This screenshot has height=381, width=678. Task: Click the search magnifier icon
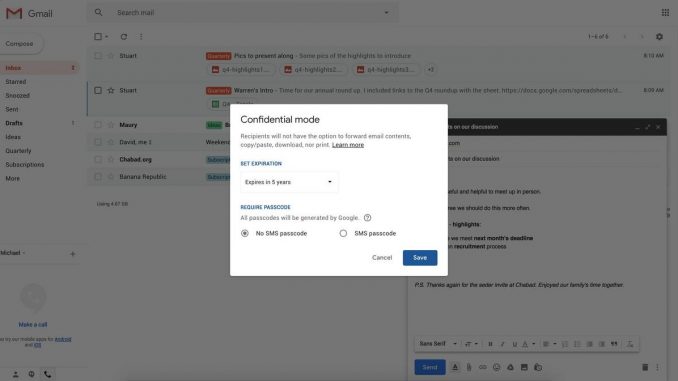click(99, 13)
